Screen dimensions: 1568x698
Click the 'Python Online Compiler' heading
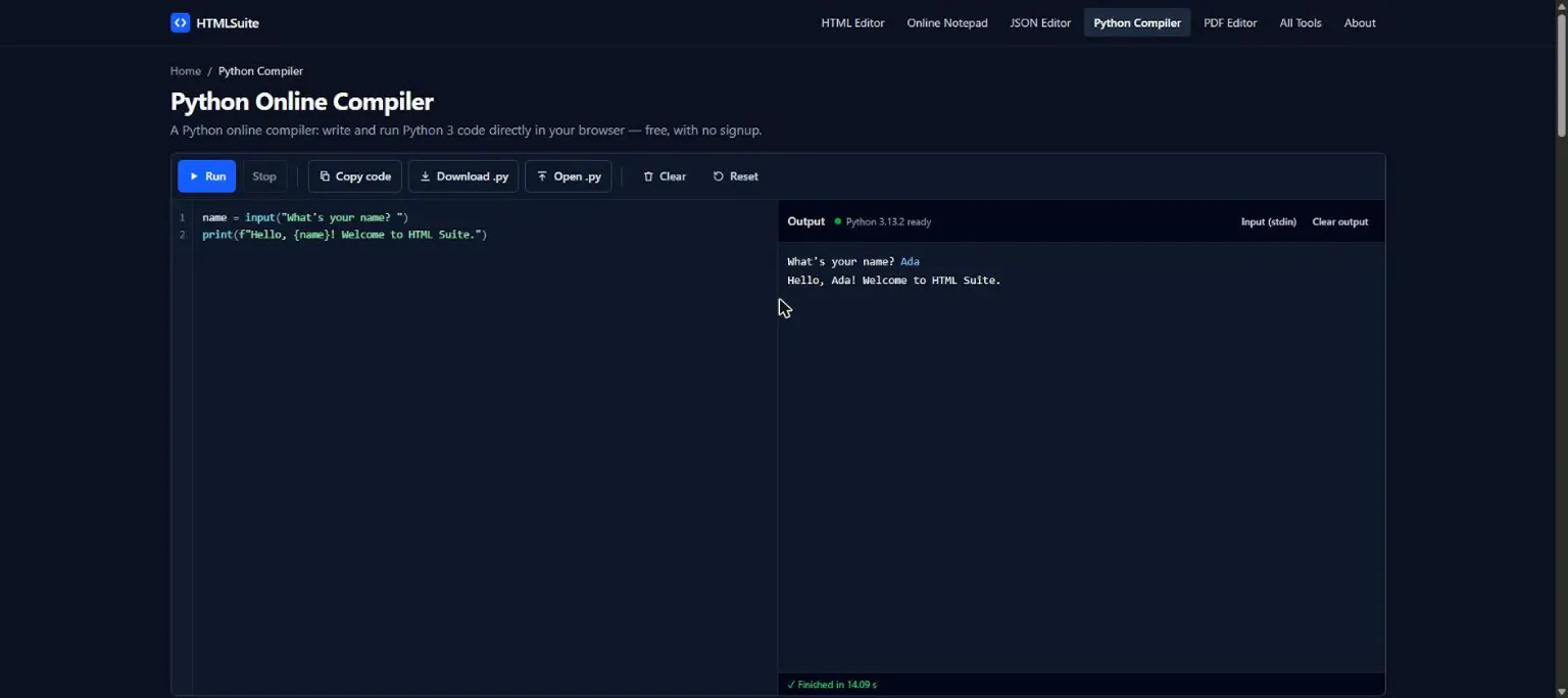click(x=302, y=101)
